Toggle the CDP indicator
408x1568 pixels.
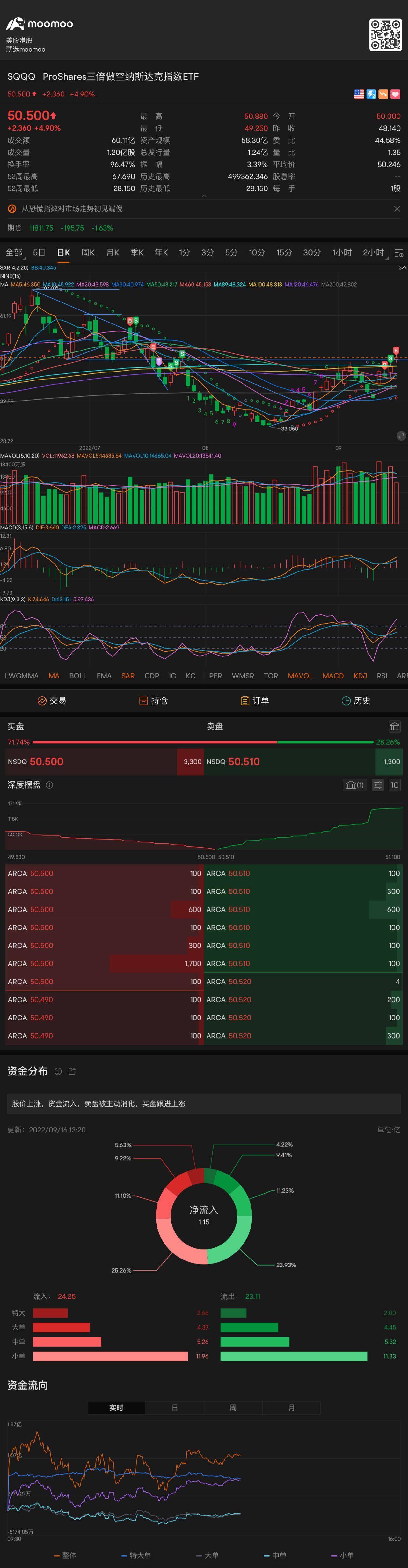click(x=152, y=676)
